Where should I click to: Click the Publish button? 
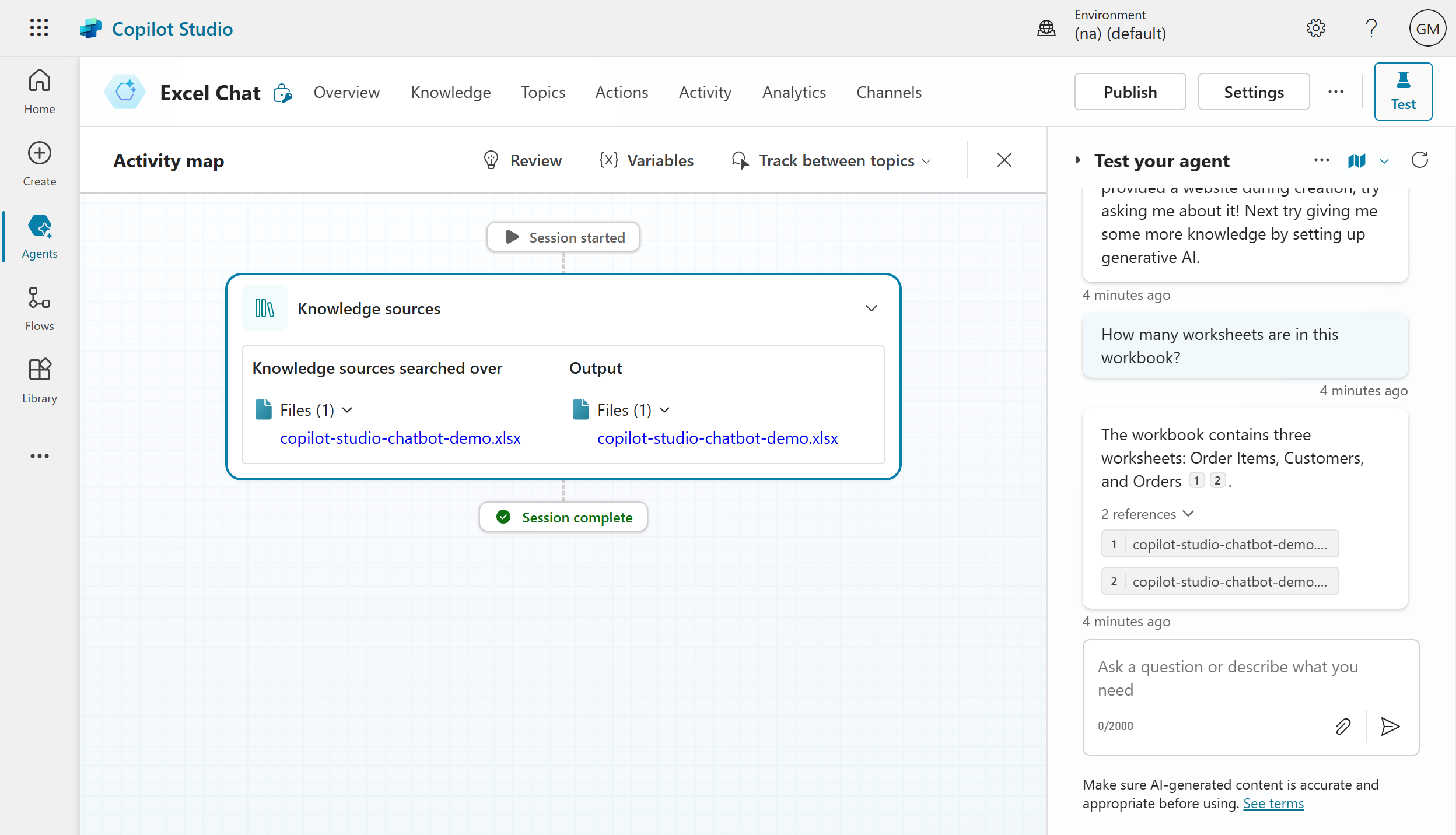1129,92
